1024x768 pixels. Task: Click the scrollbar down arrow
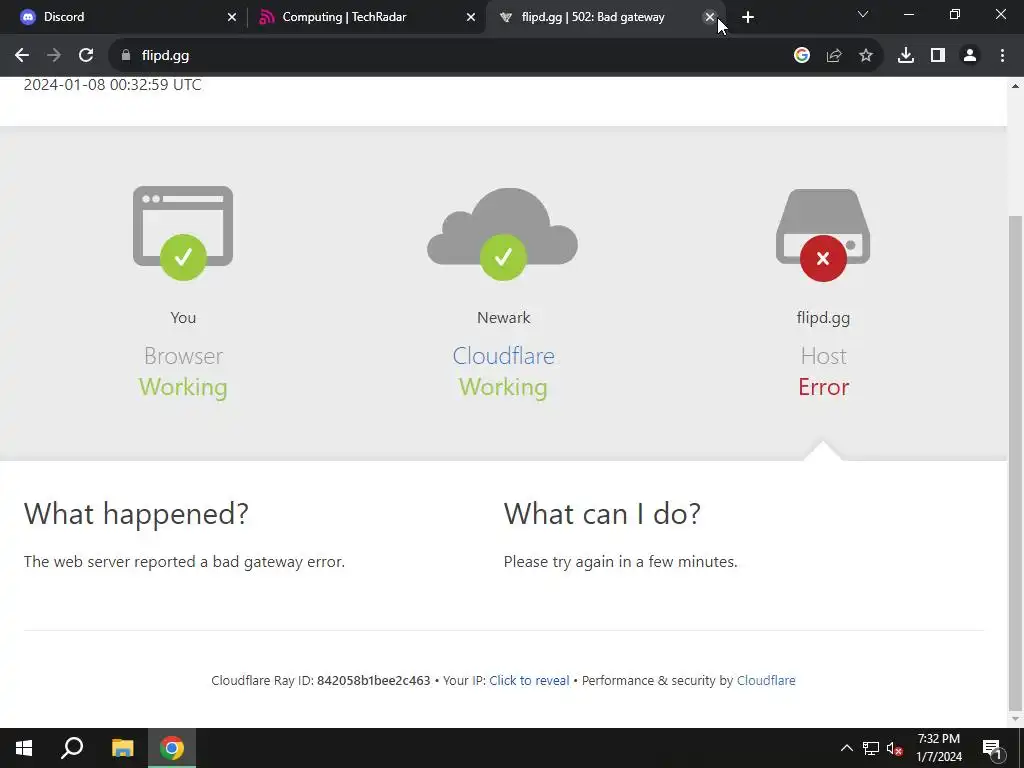tap(1016, 719)
